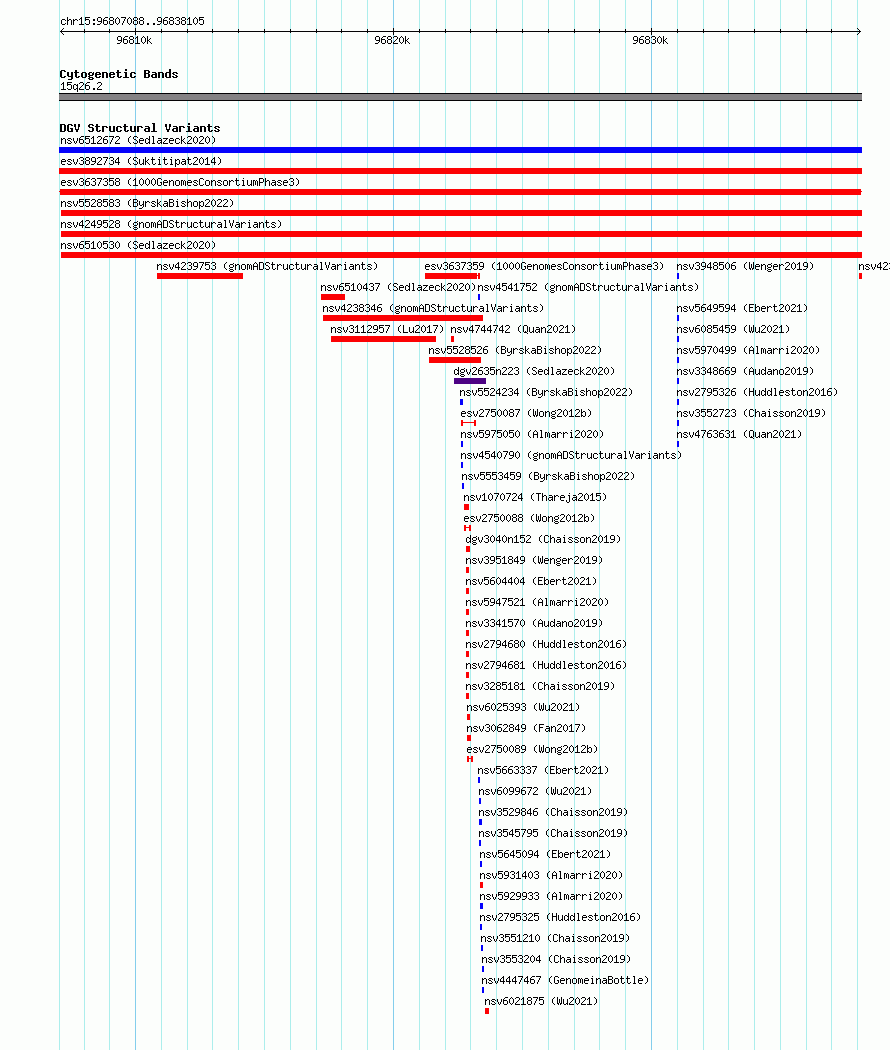The height and width of the screenshot is (1050, 890).
Task: Click nsv2794681 (Huddleston2016) label
Action: [x=546, y=666]
